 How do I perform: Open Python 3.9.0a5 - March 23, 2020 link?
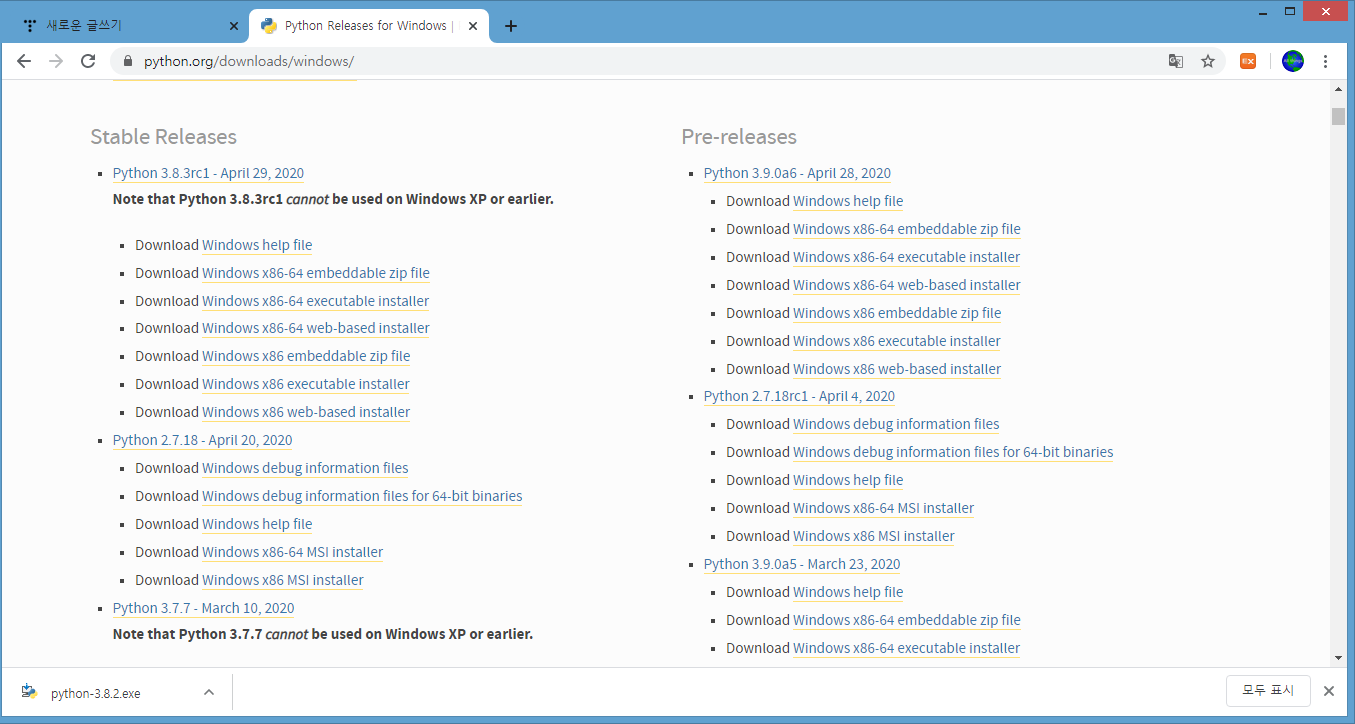coord(802,564)
